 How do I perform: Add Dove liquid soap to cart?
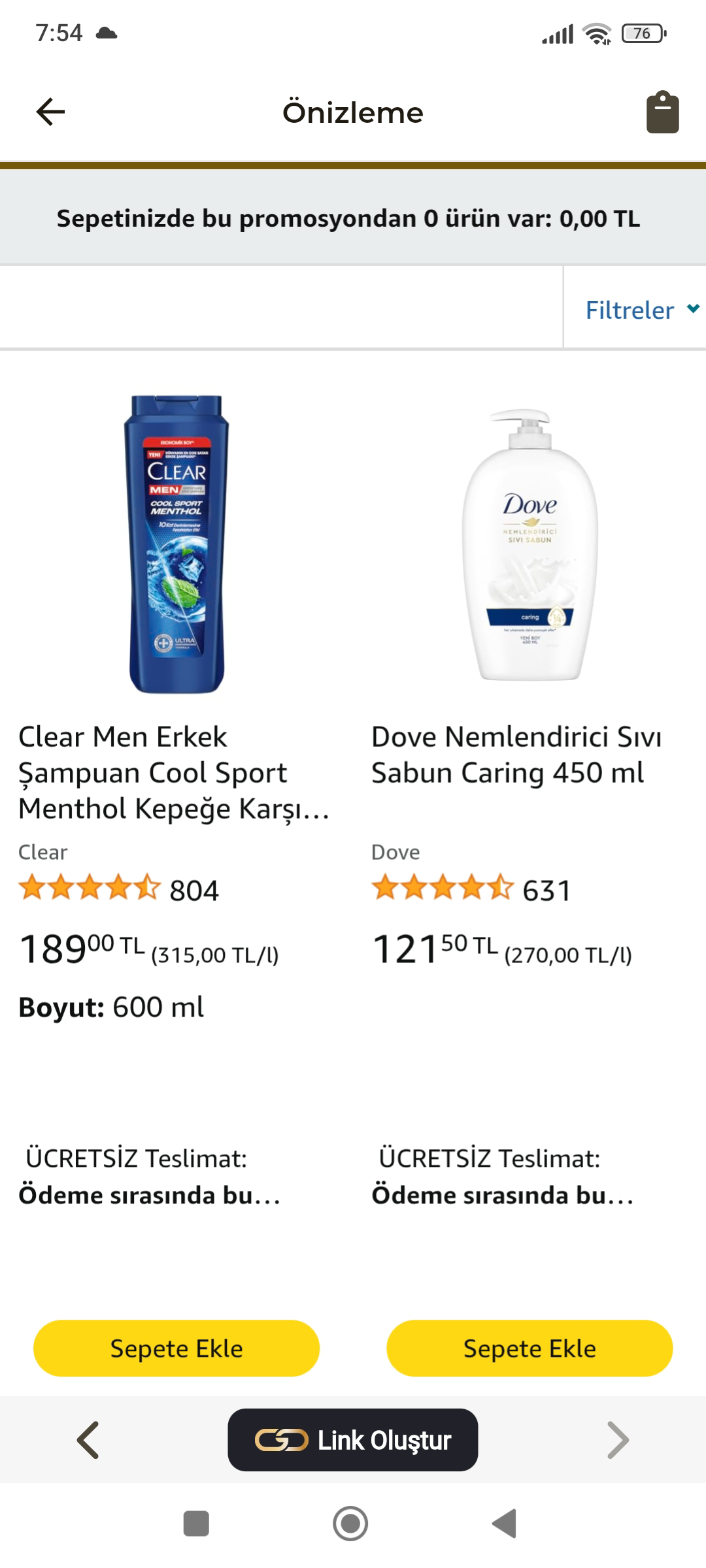529,1348
